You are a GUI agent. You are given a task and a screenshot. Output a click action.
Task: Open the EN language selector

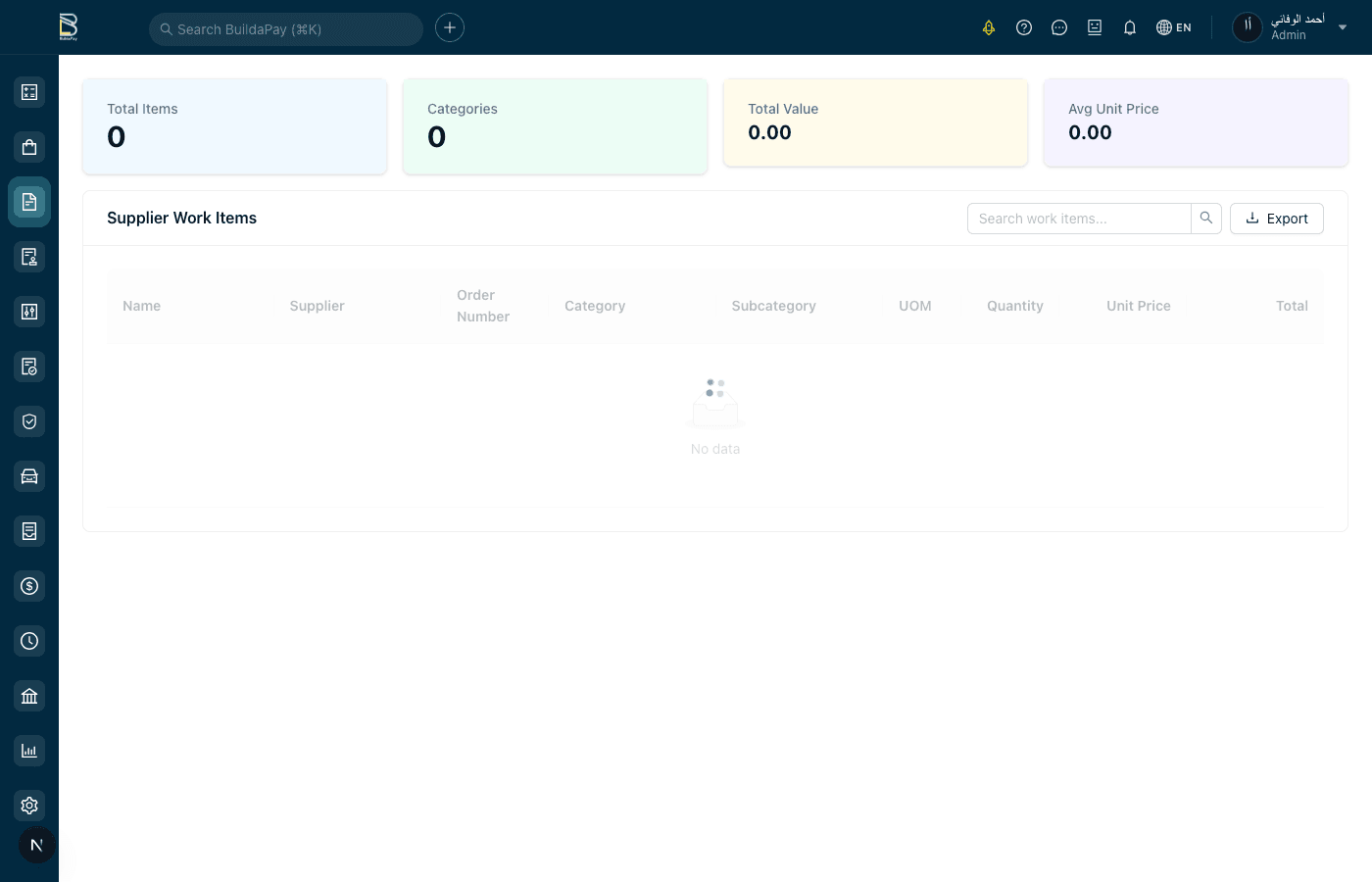coord(1173,27)
